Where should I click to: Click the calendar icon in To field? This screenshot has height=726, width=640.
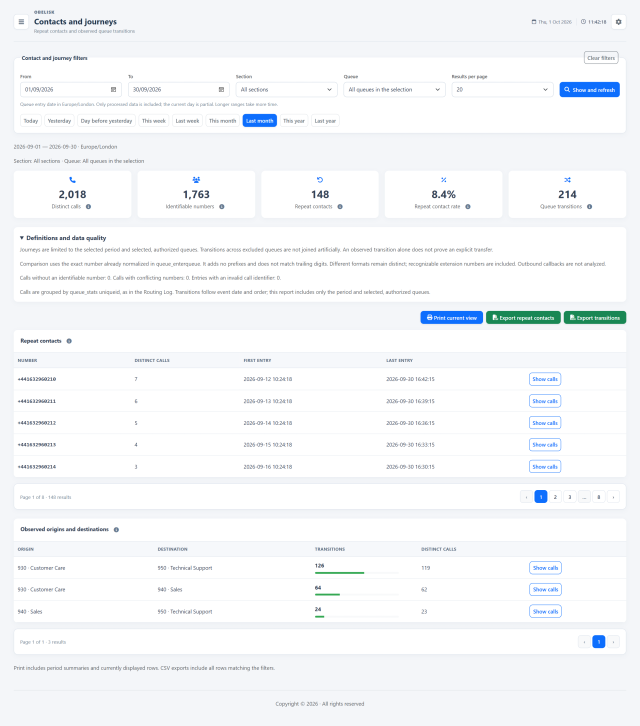coord(221,89)
